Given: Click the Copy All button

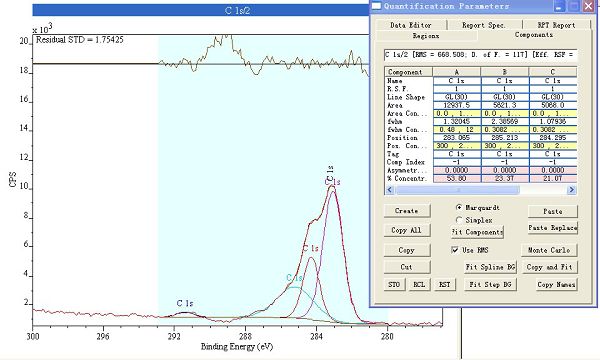Looking at the screenshot, I should point(407,230).
